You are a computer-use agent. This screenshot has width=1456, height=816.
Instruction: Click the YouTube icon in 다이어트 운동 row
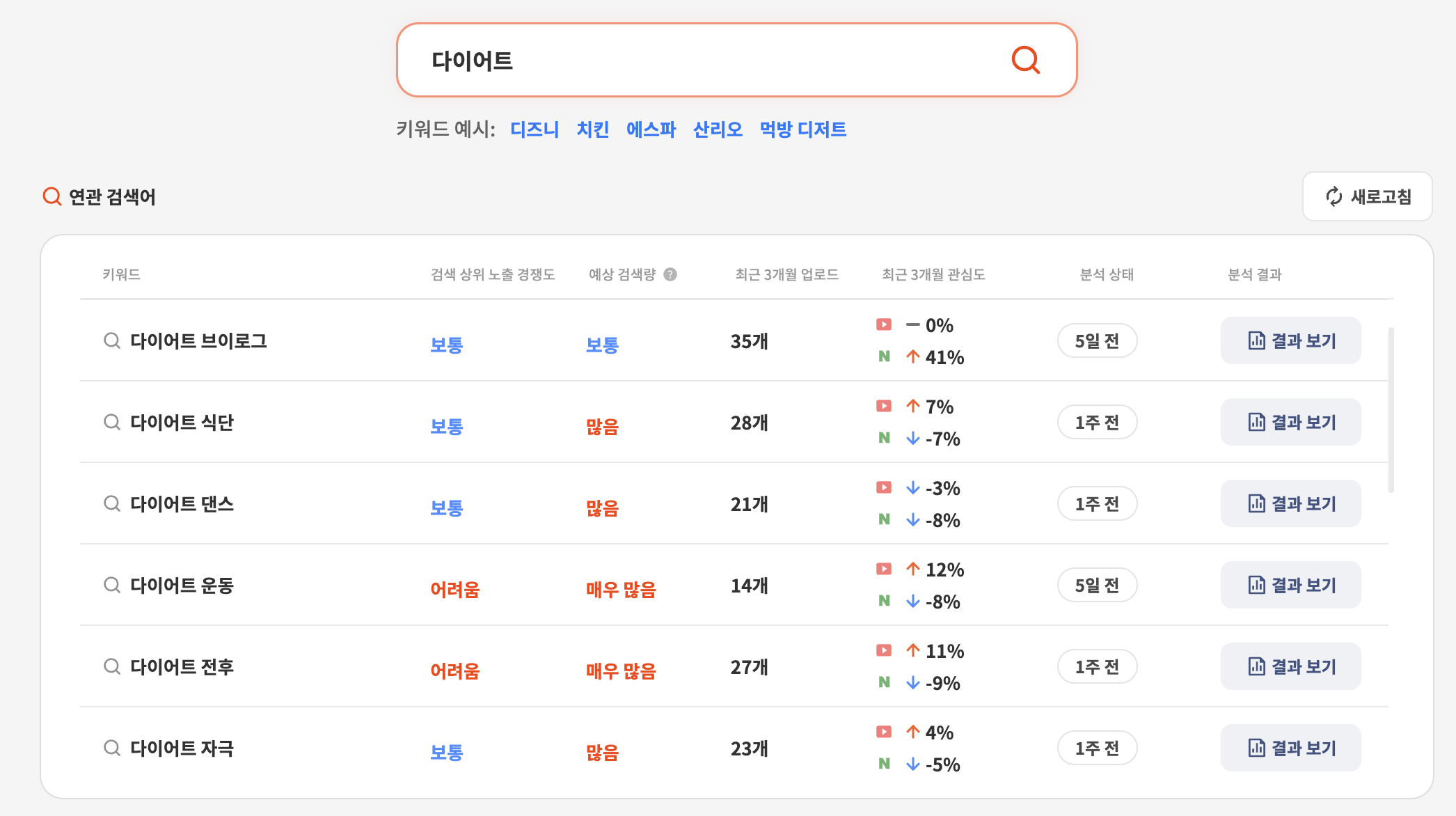click(x=884, y=569)
